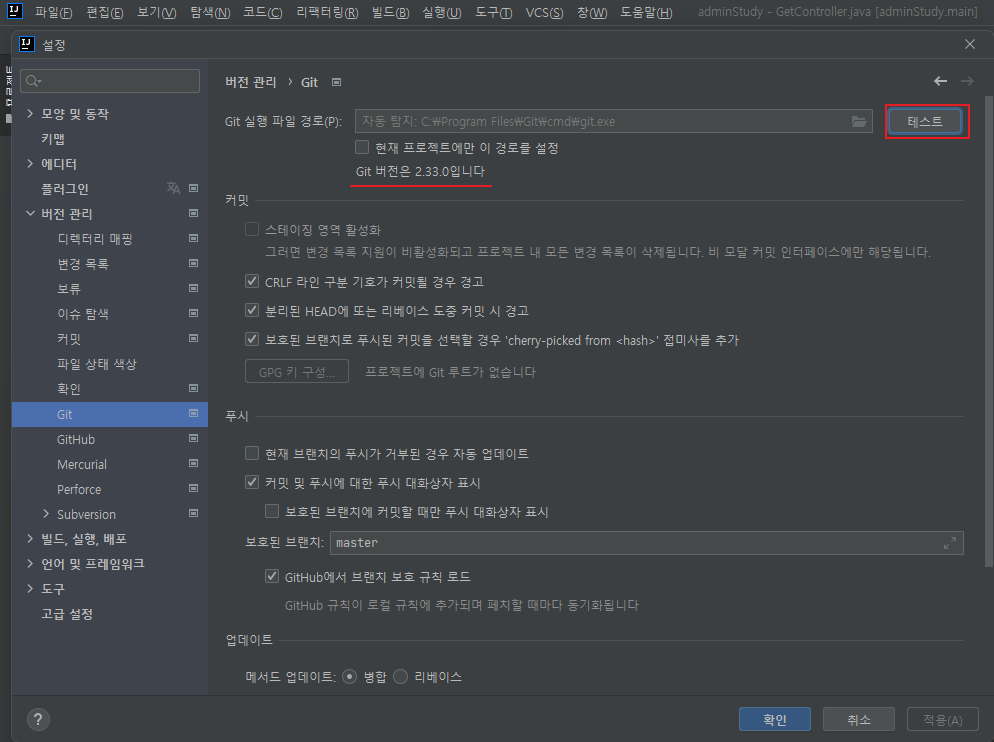
Task: Toggle 보호된 브랜치에 커밋할 때만 checkbox
Action: [x=272, y=511]
